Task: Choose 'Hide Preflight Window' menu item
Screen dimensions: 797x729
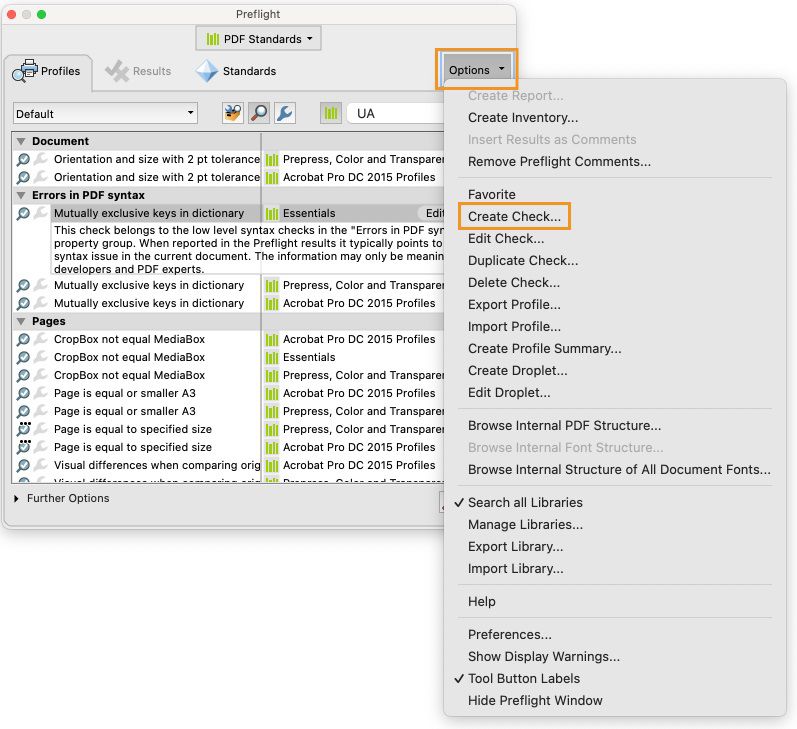Action: point(535,701)
